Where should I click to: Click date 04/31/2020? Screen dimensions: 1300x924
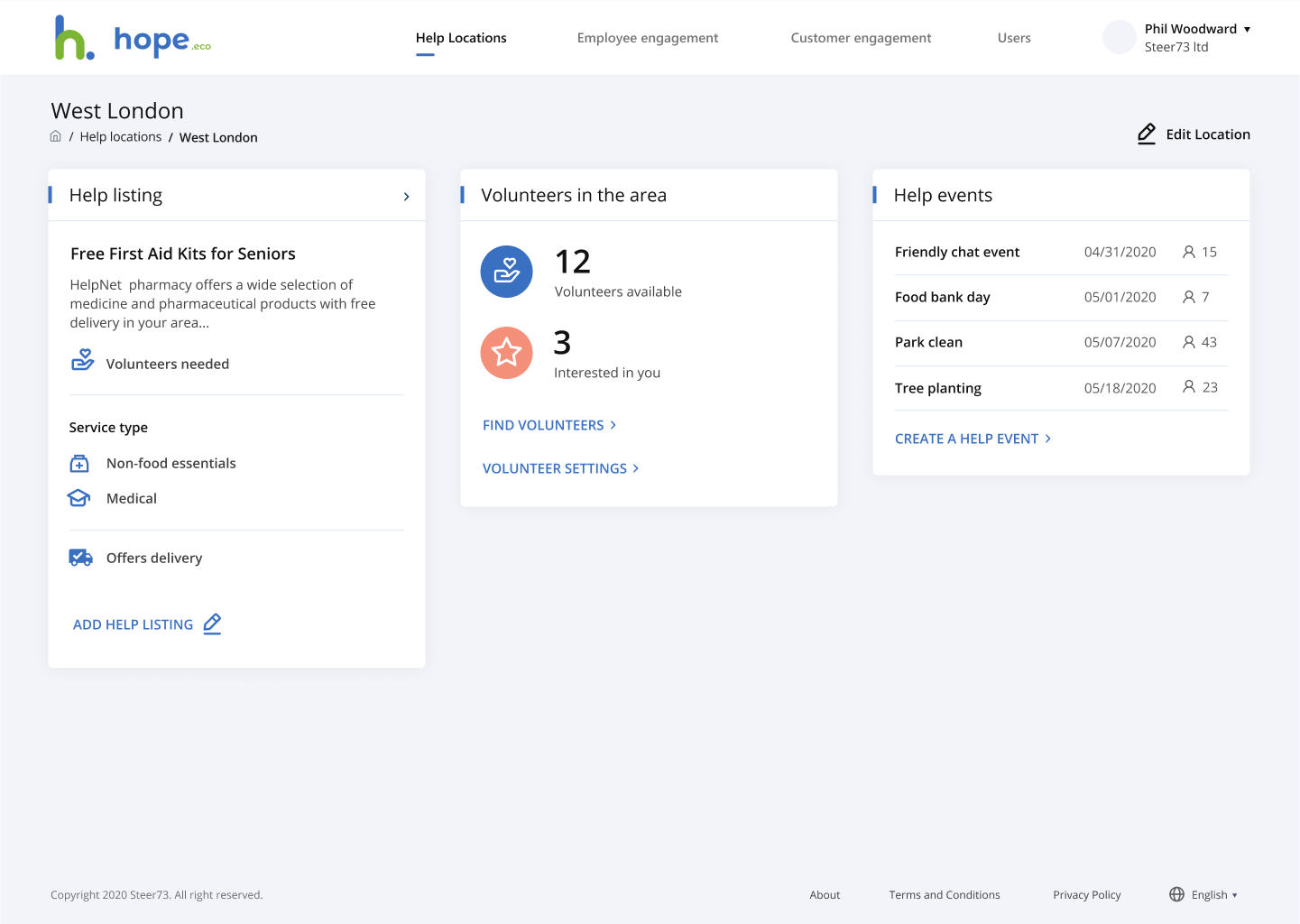(1120, 252)
